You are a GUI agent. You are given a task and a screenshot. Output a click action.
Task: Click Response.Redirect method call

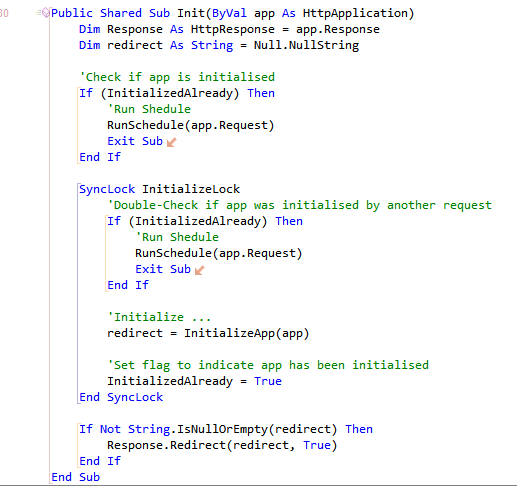click(x=222, y=445)
